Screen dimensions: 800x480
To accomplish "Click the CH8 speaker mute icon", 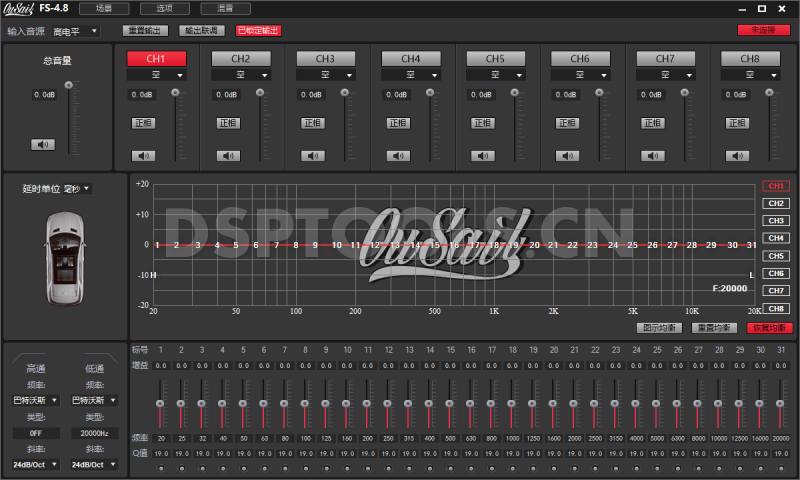I will pyautogui.click(x=738, y=155).
